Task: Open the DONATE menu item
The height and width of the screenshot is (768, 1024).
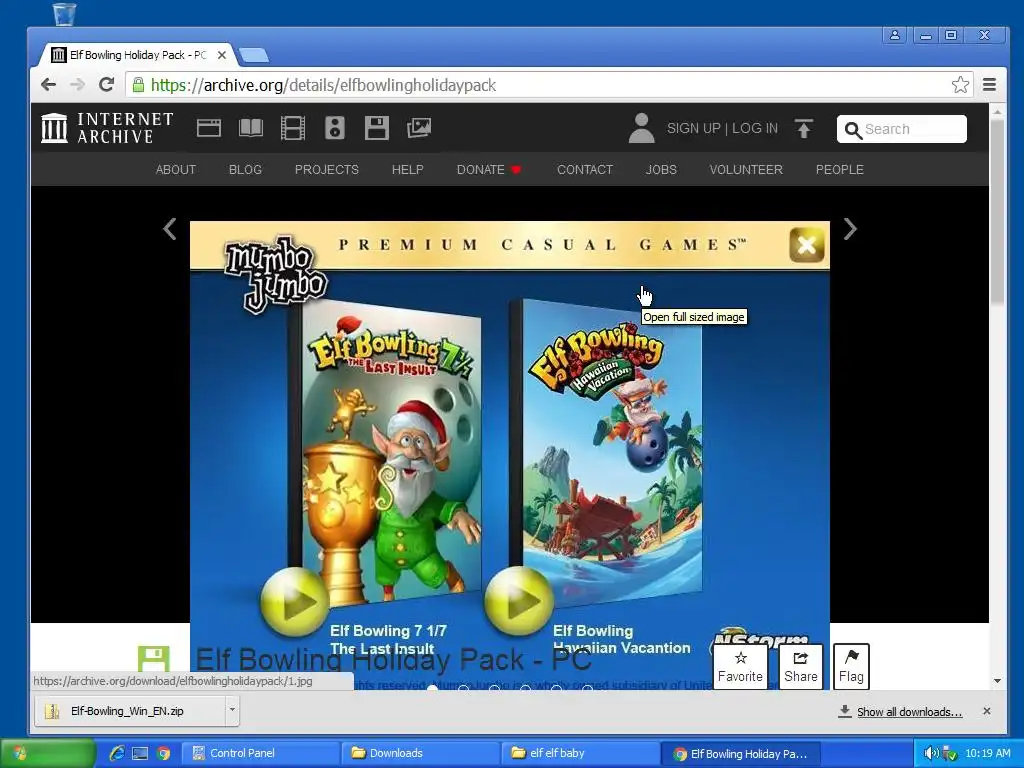Action: click(x=488, y=170)
